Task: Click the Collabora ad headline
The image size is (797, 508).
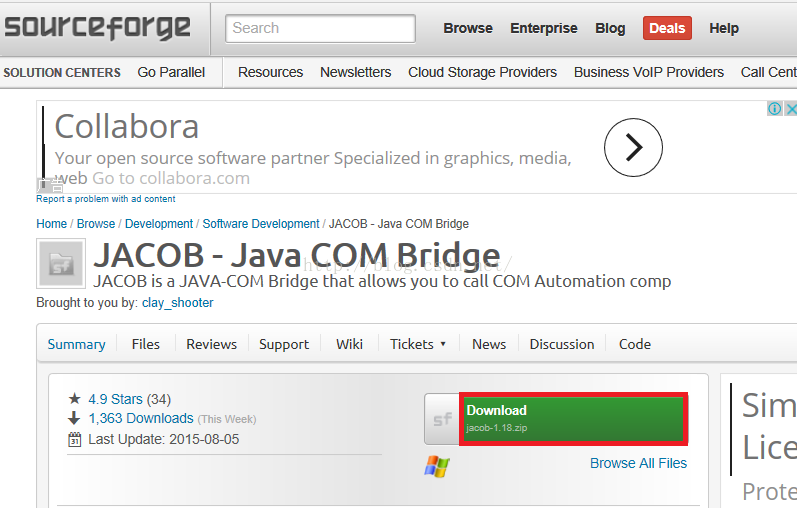Action: pos(127,127)
